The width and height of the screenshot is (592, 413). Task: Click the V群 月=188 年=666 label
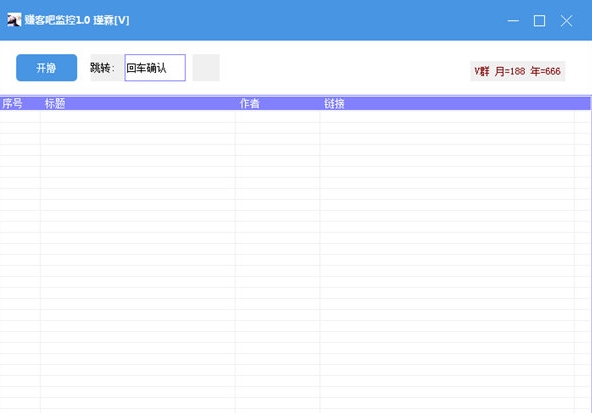pos(517,71)
